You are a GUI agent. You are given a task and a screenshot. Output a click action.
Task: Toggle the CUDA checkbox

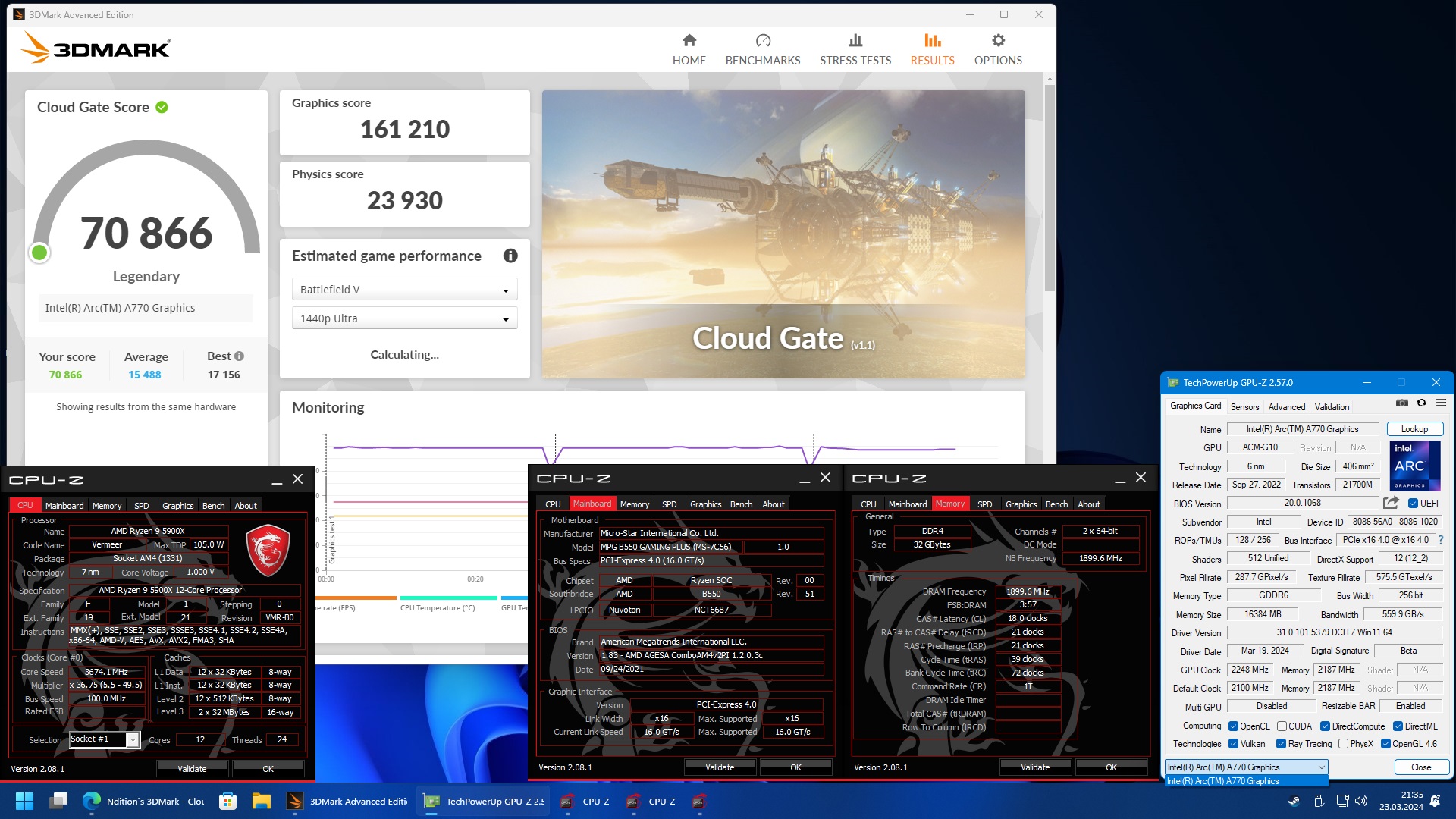1282,726
